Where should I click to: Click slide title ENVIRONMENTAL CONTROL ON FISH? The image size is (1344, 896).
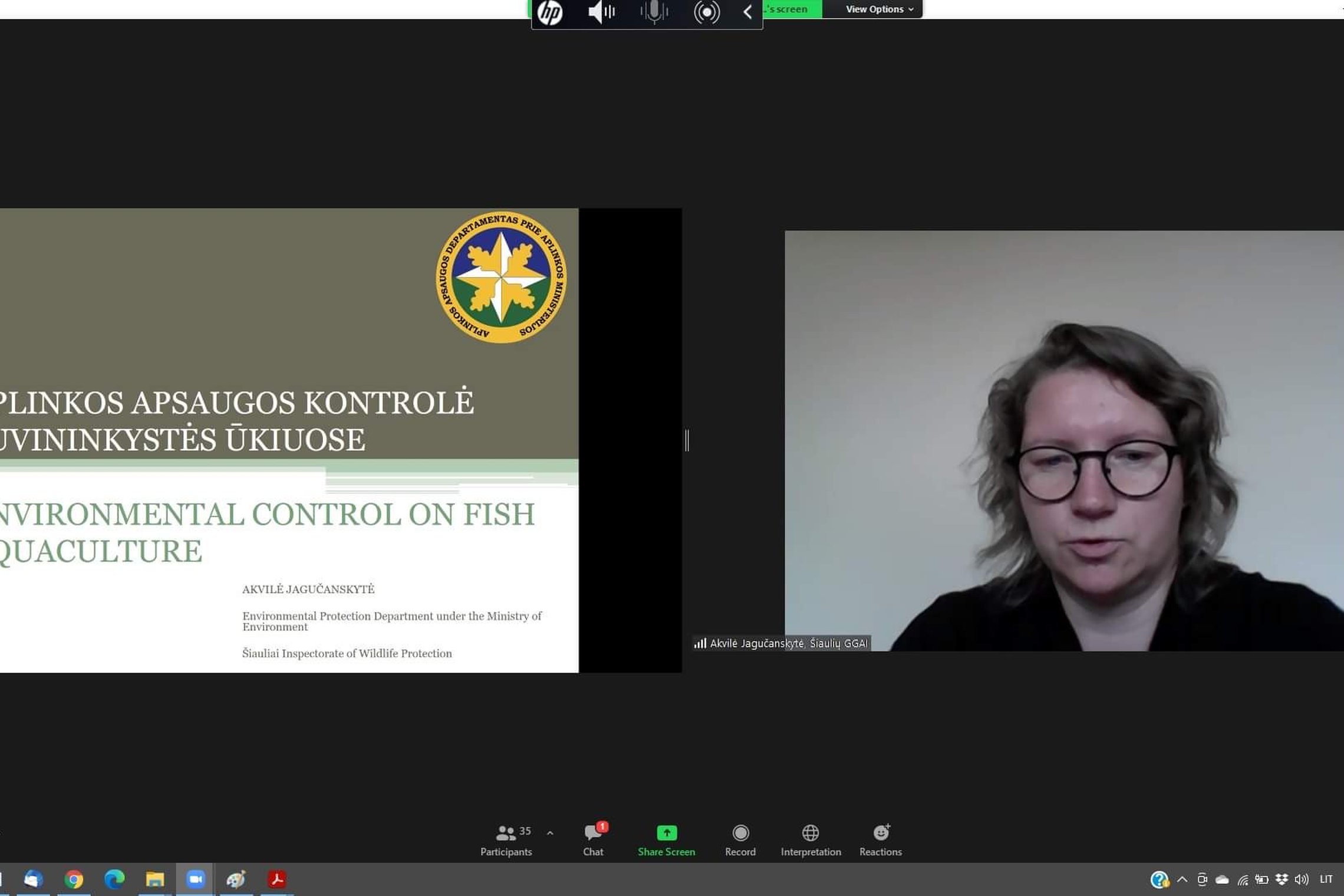[267, 514]
